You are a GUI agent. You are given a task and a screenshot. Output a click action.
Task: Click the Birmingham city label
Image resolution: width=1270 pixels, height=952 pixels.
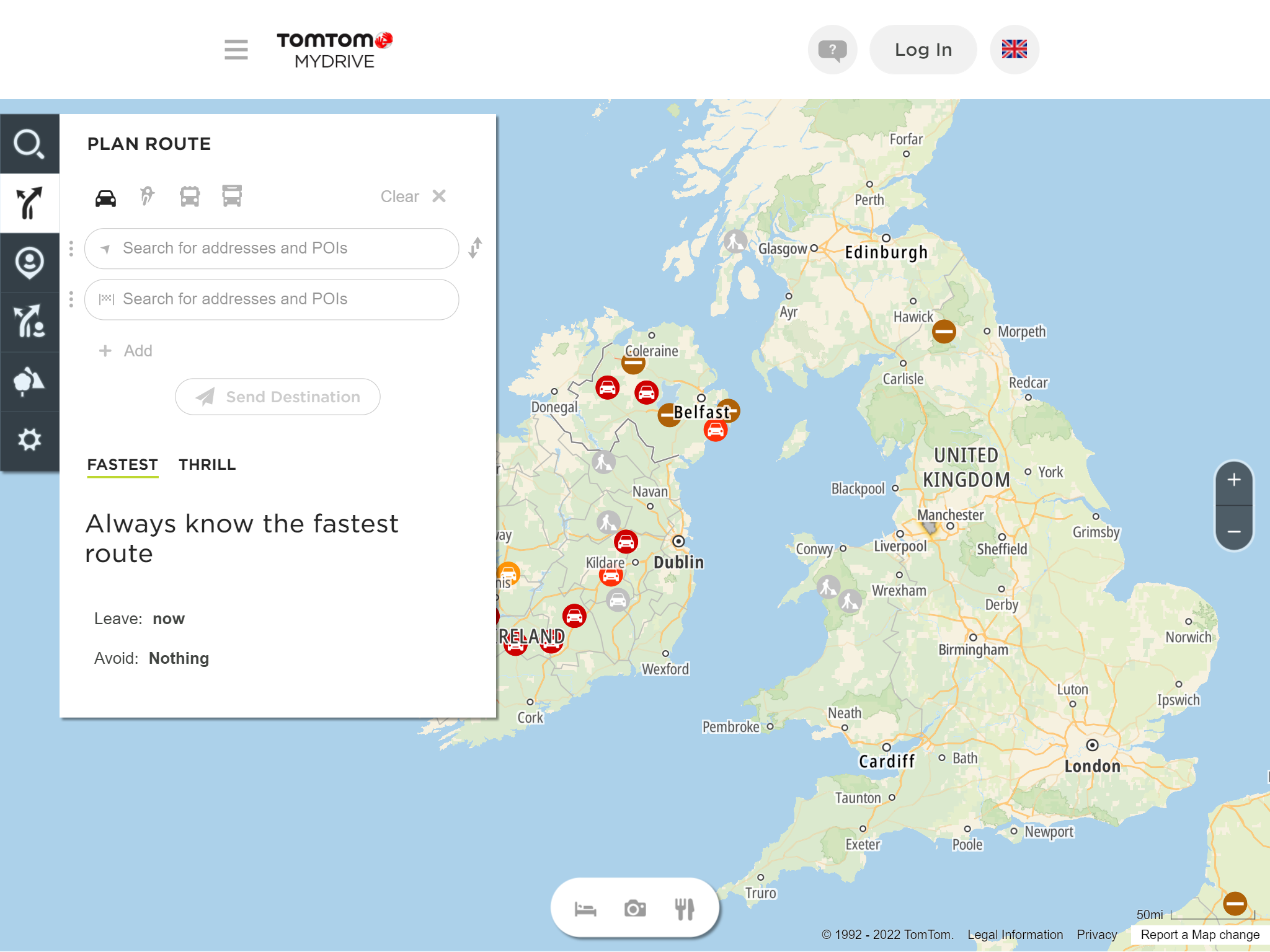973,650
